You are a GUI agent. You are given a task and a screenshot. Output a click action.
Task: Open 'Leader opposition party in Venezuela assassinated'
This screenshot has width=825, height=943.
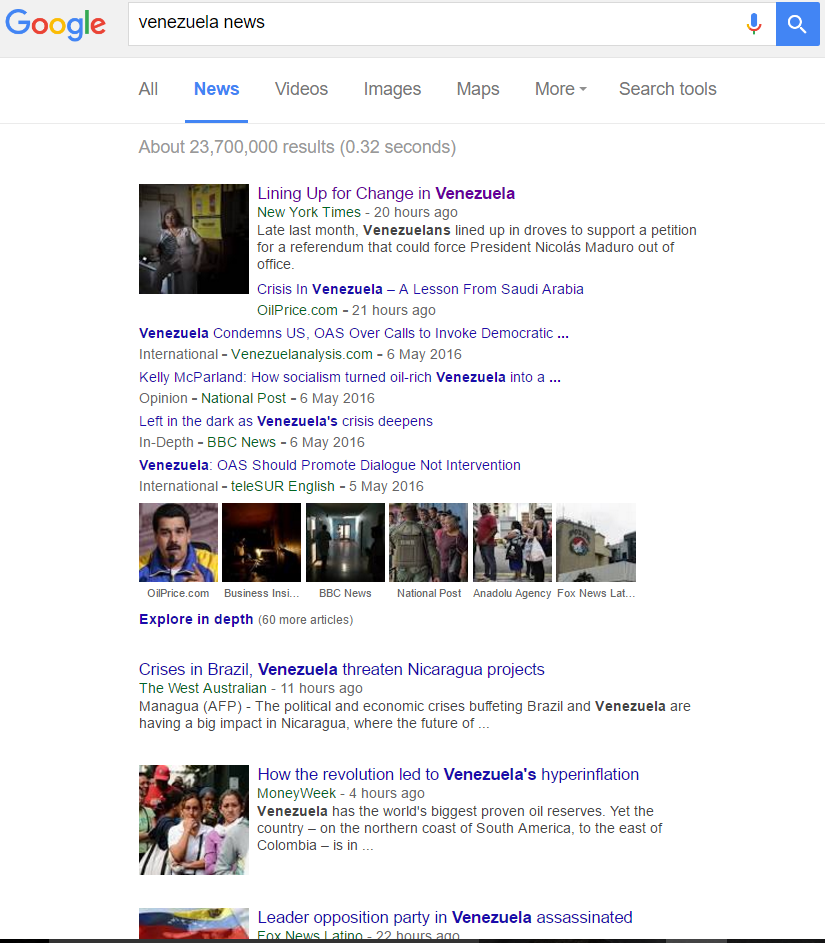pos(445,918)
